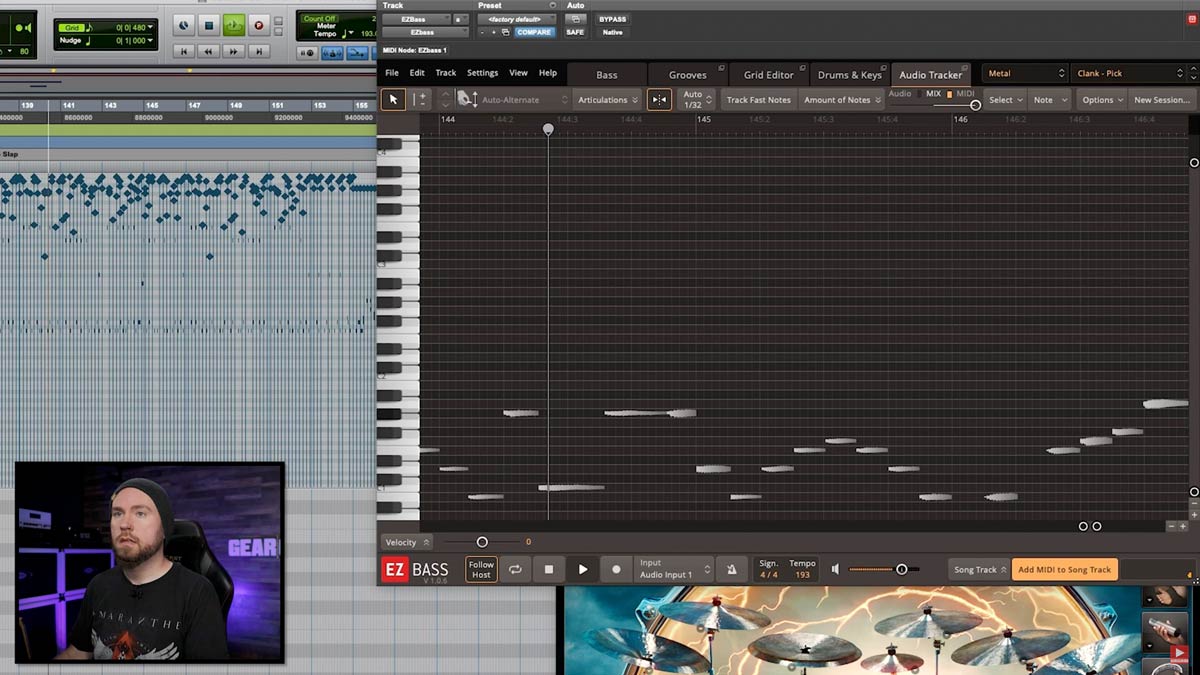Click the New Session button
Viewport: 1200px width, 675px height.
(1161, 100)
